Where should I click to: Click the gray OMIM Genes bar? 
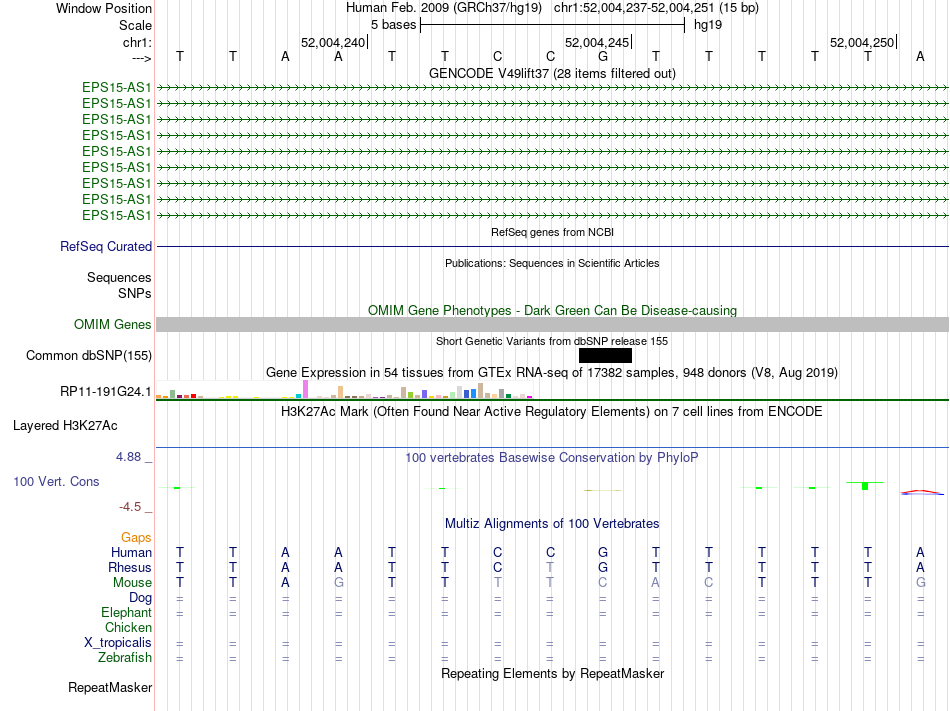(552, 325)
